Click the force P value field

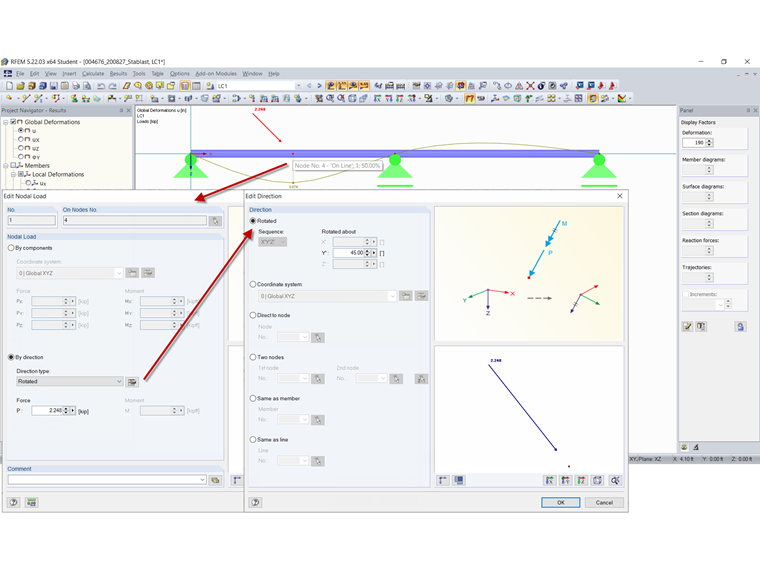click(48, 411)
